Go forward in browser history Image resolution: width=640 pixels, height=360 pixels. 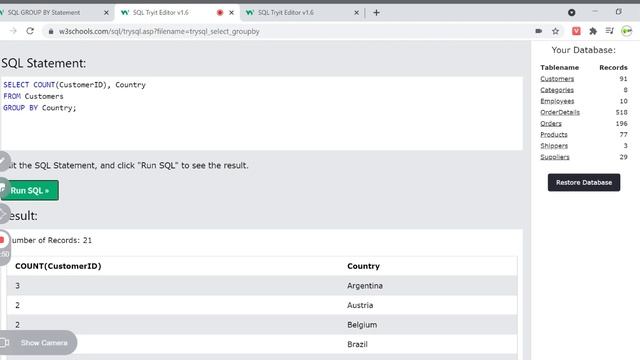[x=13, y=31]
